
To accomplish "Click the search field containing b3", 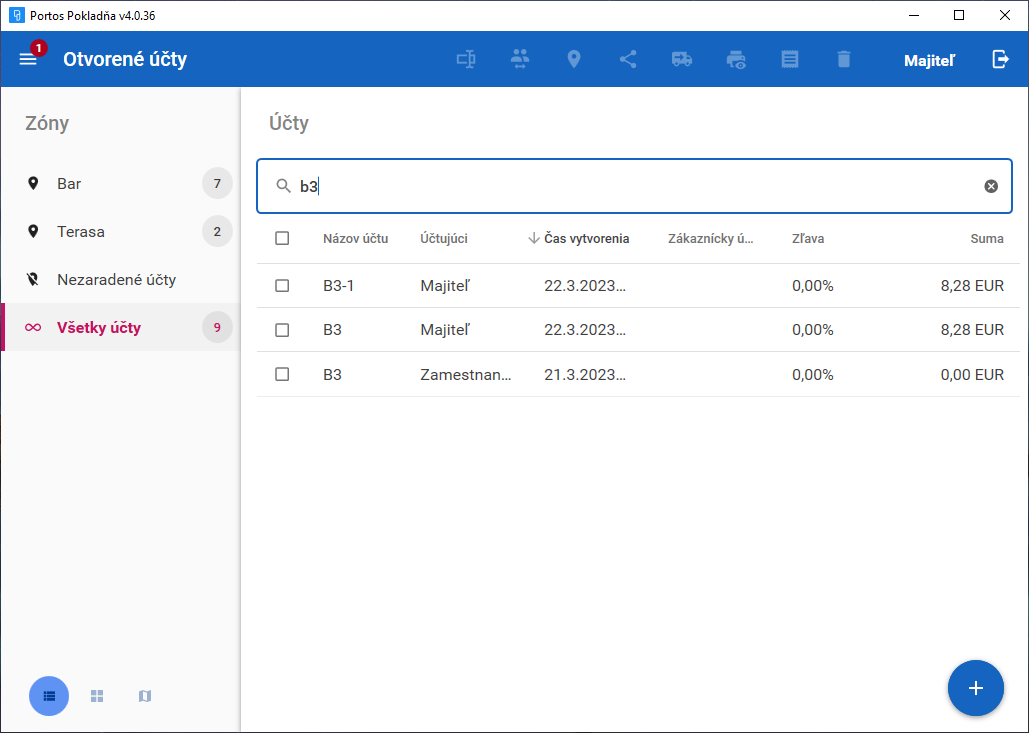I will coord(634,186).
